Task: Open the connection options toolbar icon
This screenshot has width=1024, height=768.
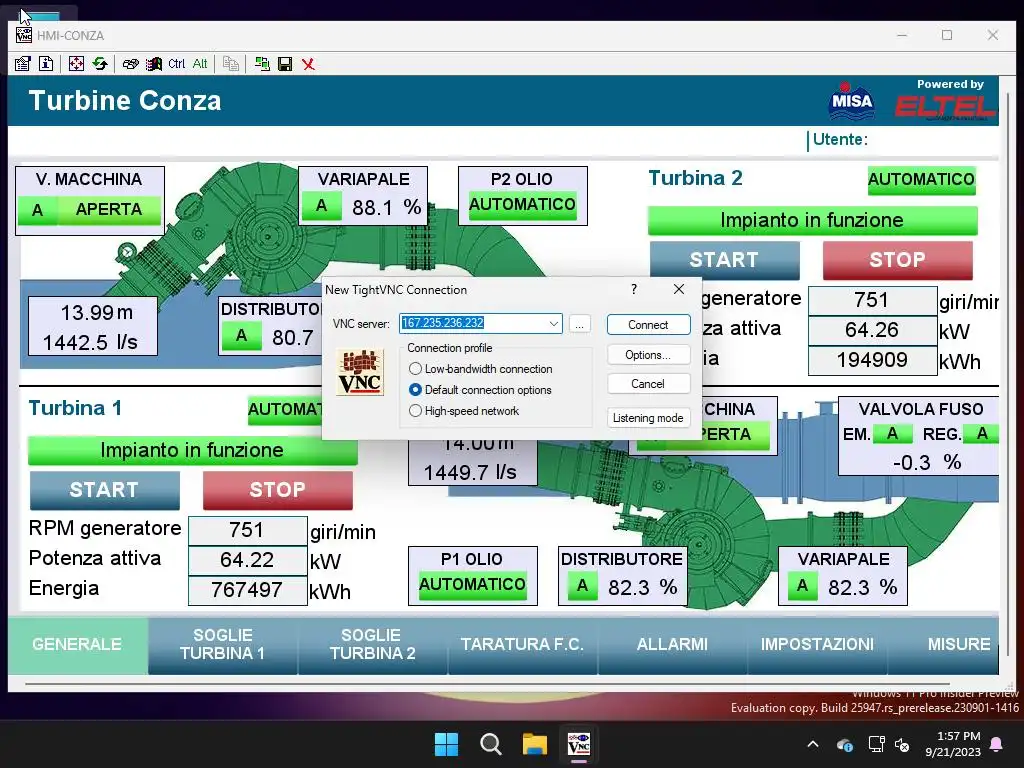Action: (x=23, y=64)
